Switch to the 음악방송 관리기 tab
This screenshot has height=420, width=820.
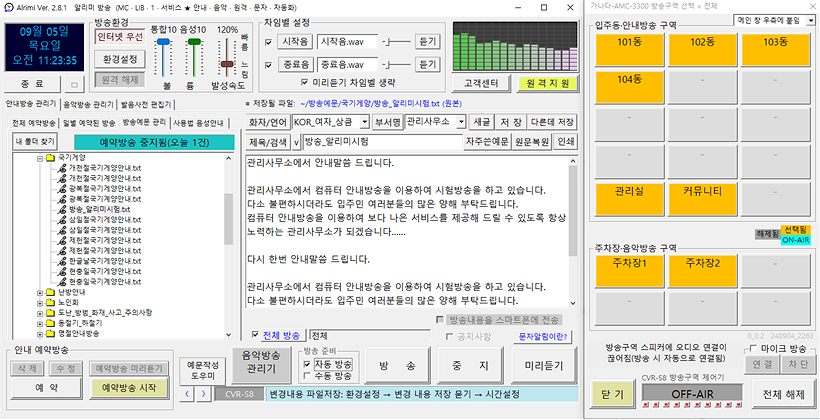88,104
